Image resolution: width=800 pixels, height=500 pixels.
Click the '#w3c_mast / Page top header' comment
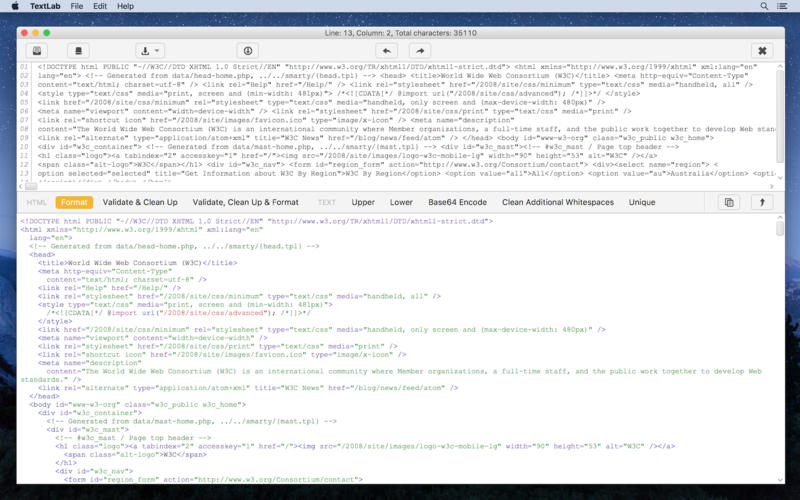point(133,438)
